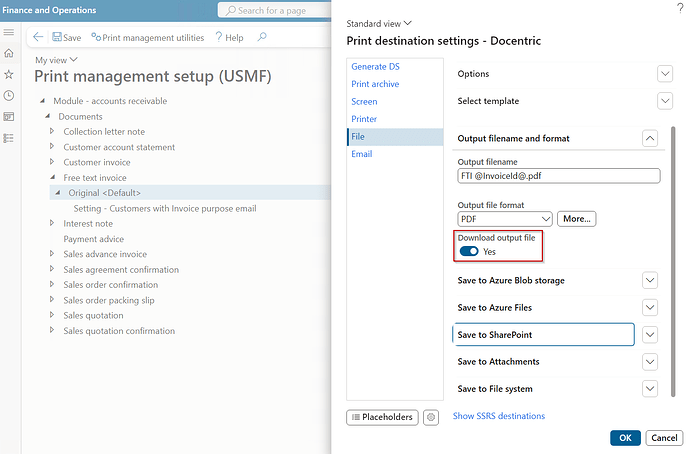Open the hamburger navigation menu icon
690x454 pixels.
pyautogui.click(x=9, y=32)
